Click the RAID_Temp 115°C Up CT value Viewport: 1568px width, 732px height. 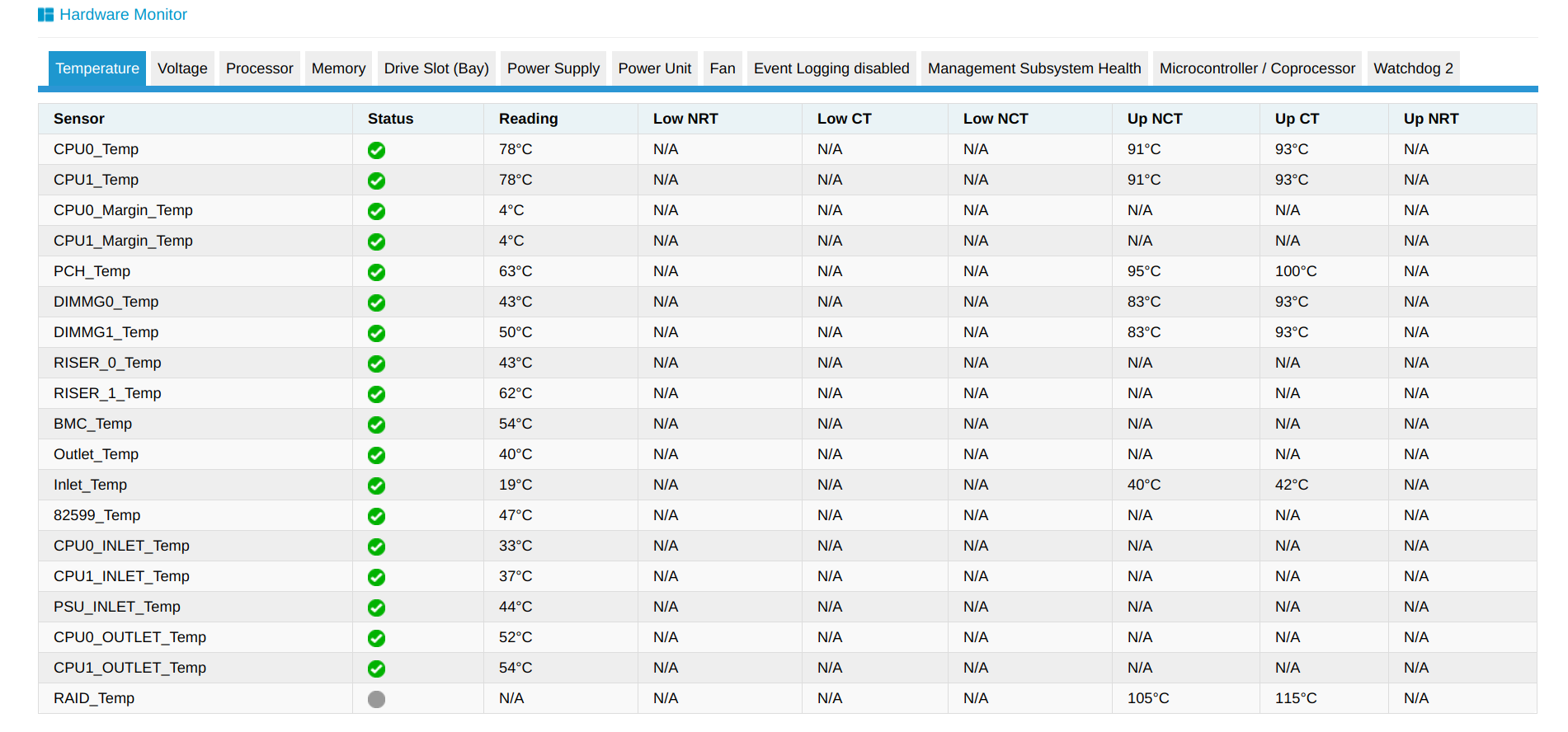click(1296, 698)
